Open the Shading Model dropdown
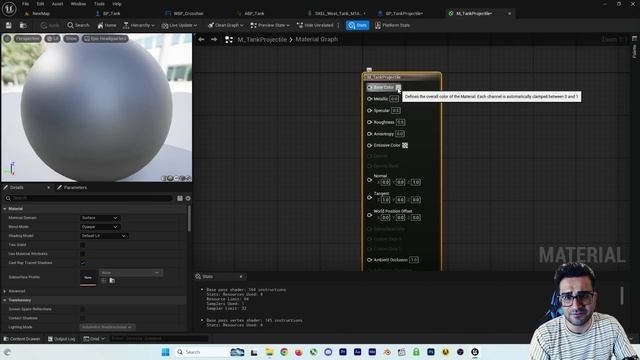This screenshot has width=640, height=360. coord(104,236)
